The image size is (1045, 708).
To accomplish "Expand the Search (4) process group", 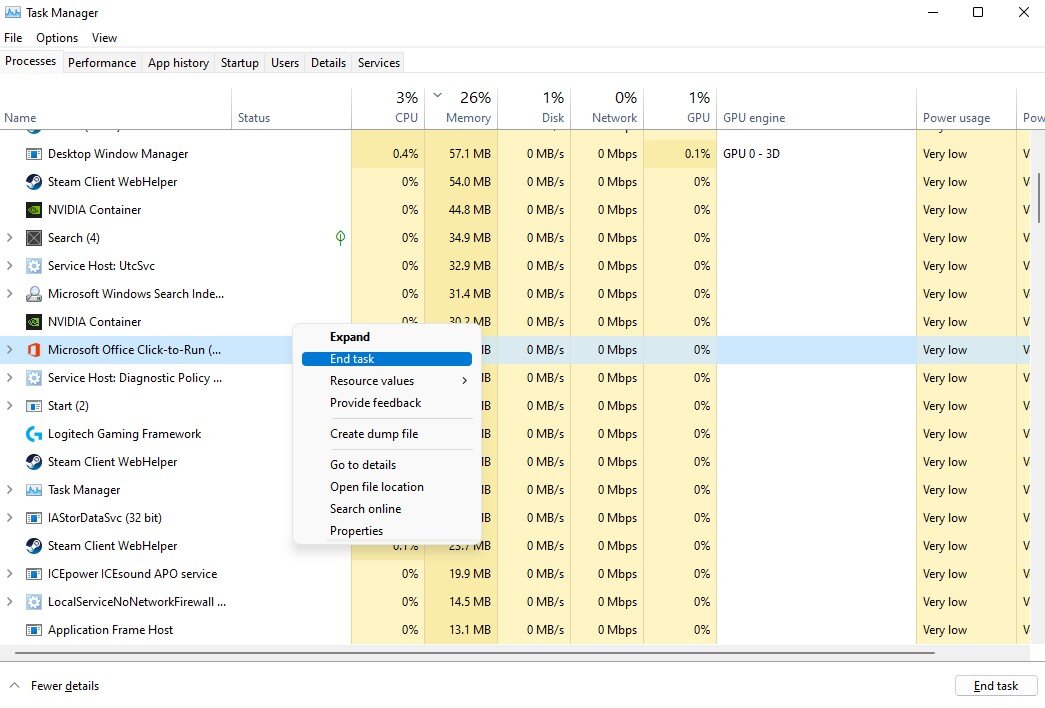I will (10, 238).
